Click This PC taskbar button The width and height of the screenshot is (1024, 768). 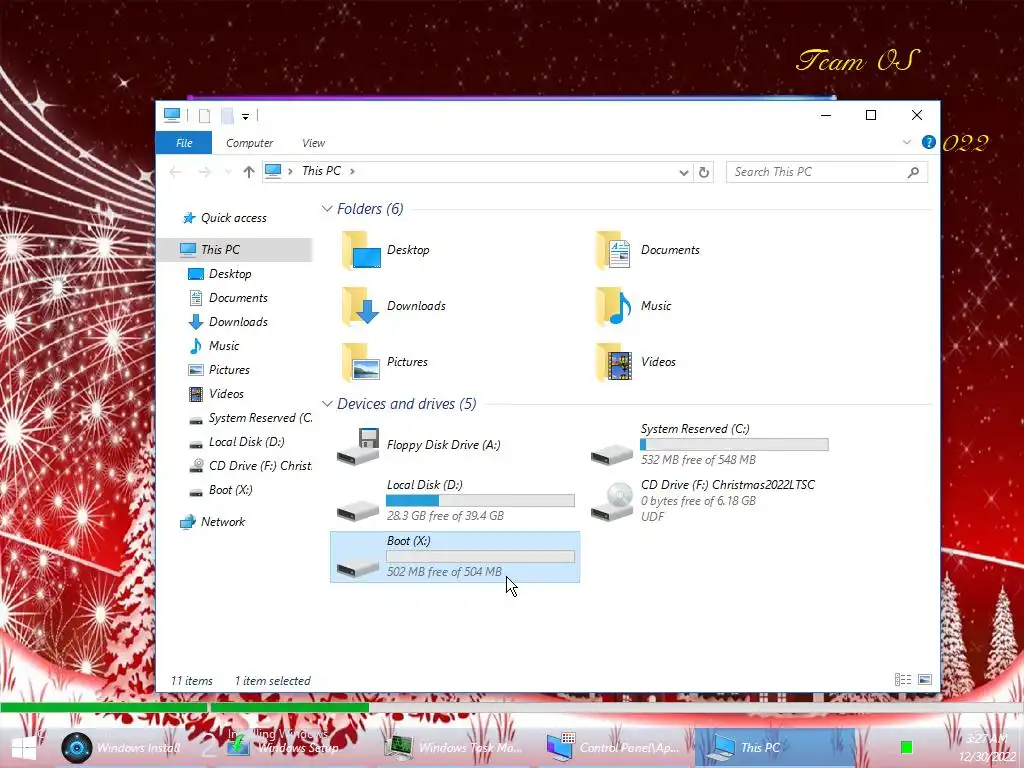click(x=775, y=748)
